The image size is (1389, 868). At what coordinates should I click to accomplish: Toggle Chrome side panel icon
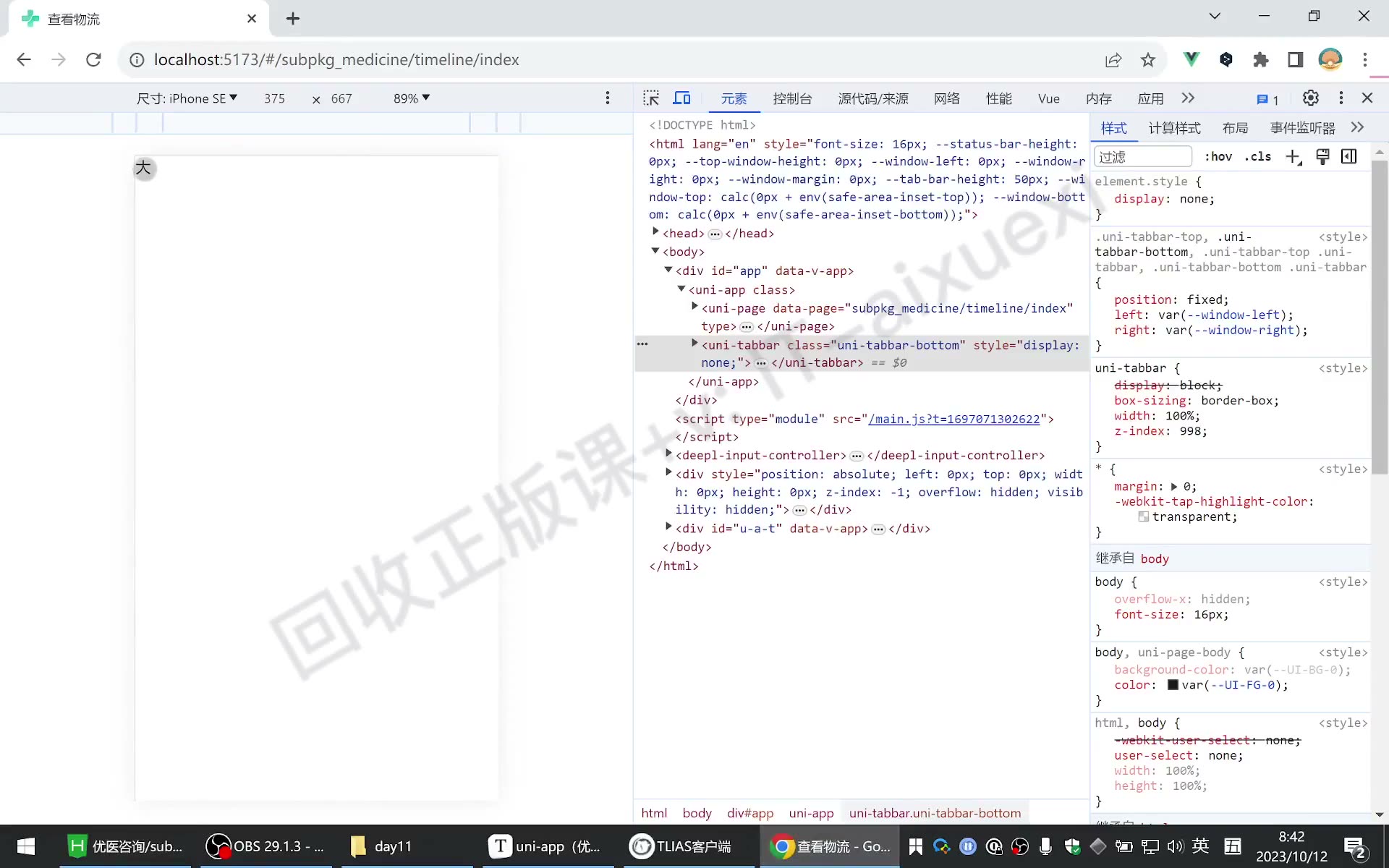pos(1295,60)
